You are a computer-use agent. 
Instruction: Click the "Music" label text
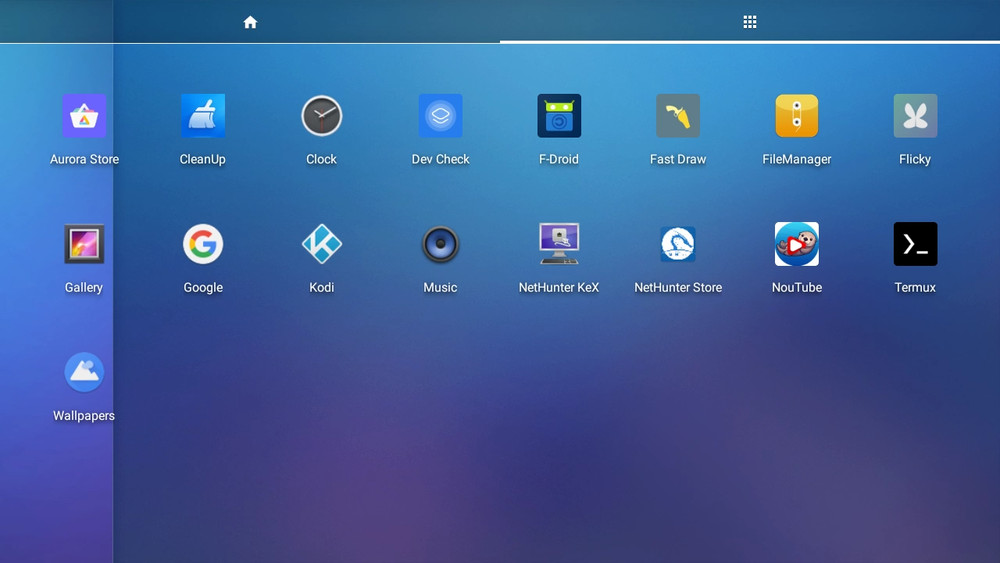coord(440,288)
